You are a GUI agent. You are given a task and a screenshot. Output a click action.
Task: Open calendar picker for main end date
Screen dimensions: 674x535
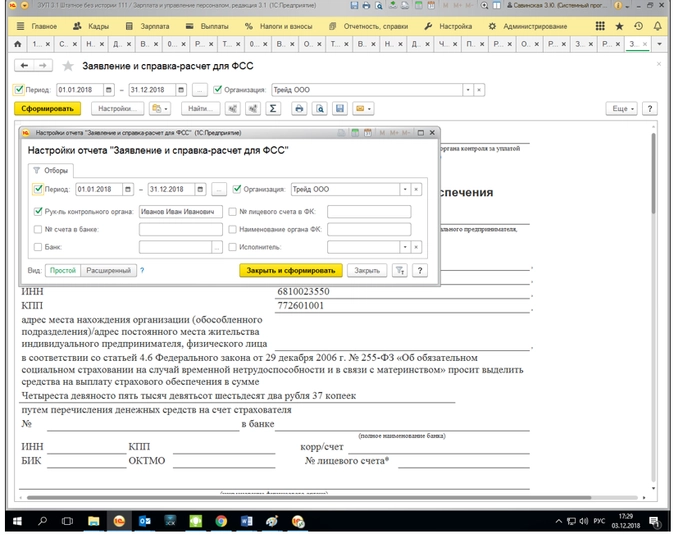(x=181, y=90)
